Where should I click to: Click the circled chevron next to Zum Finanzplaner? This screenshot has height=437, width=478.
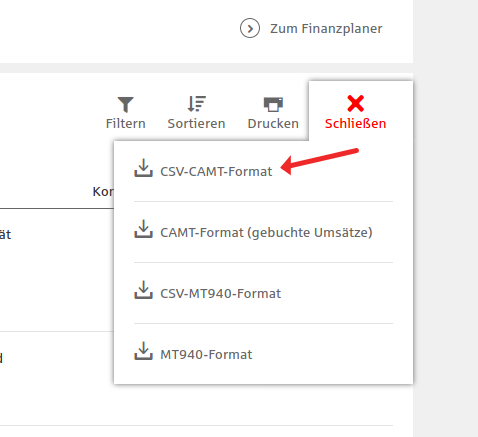point(250,28)
